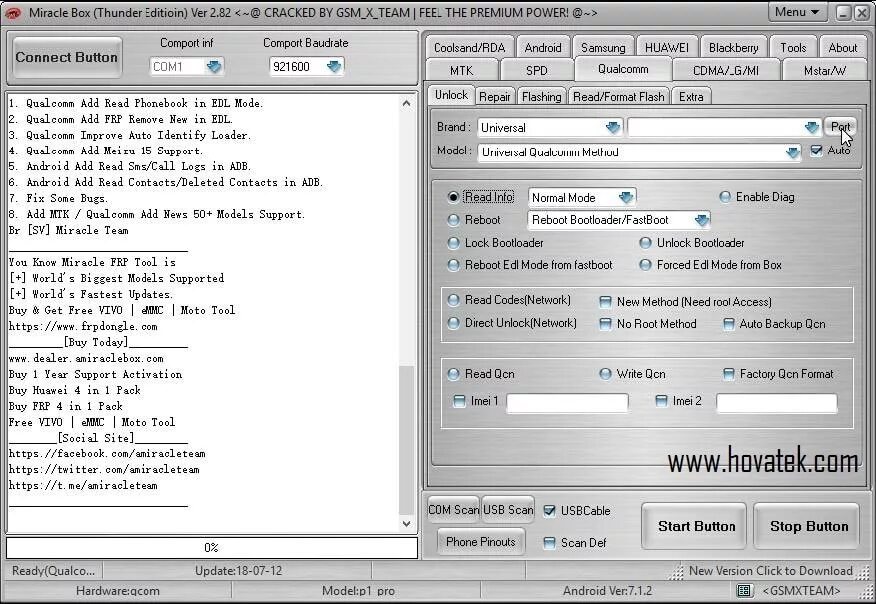Screen dimensions: 876x604
Task: Open the About tab
Action: (842, 48)
